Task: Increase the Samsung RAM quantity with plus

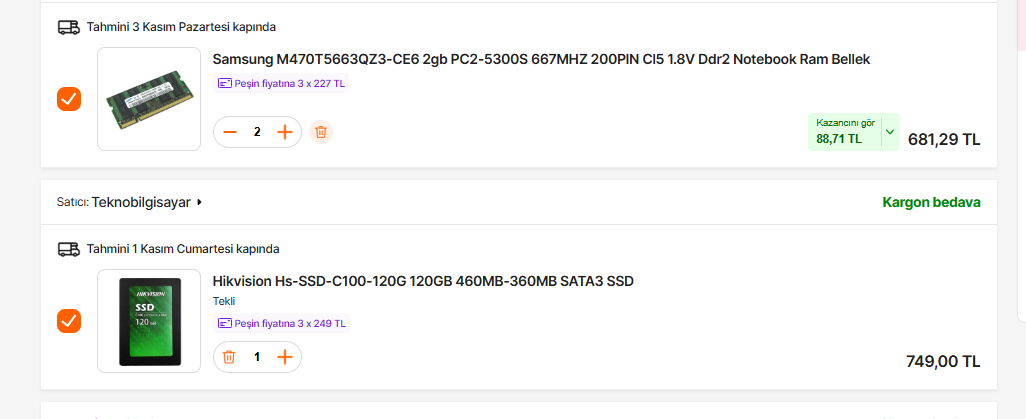Action: [x=285, y=132]
